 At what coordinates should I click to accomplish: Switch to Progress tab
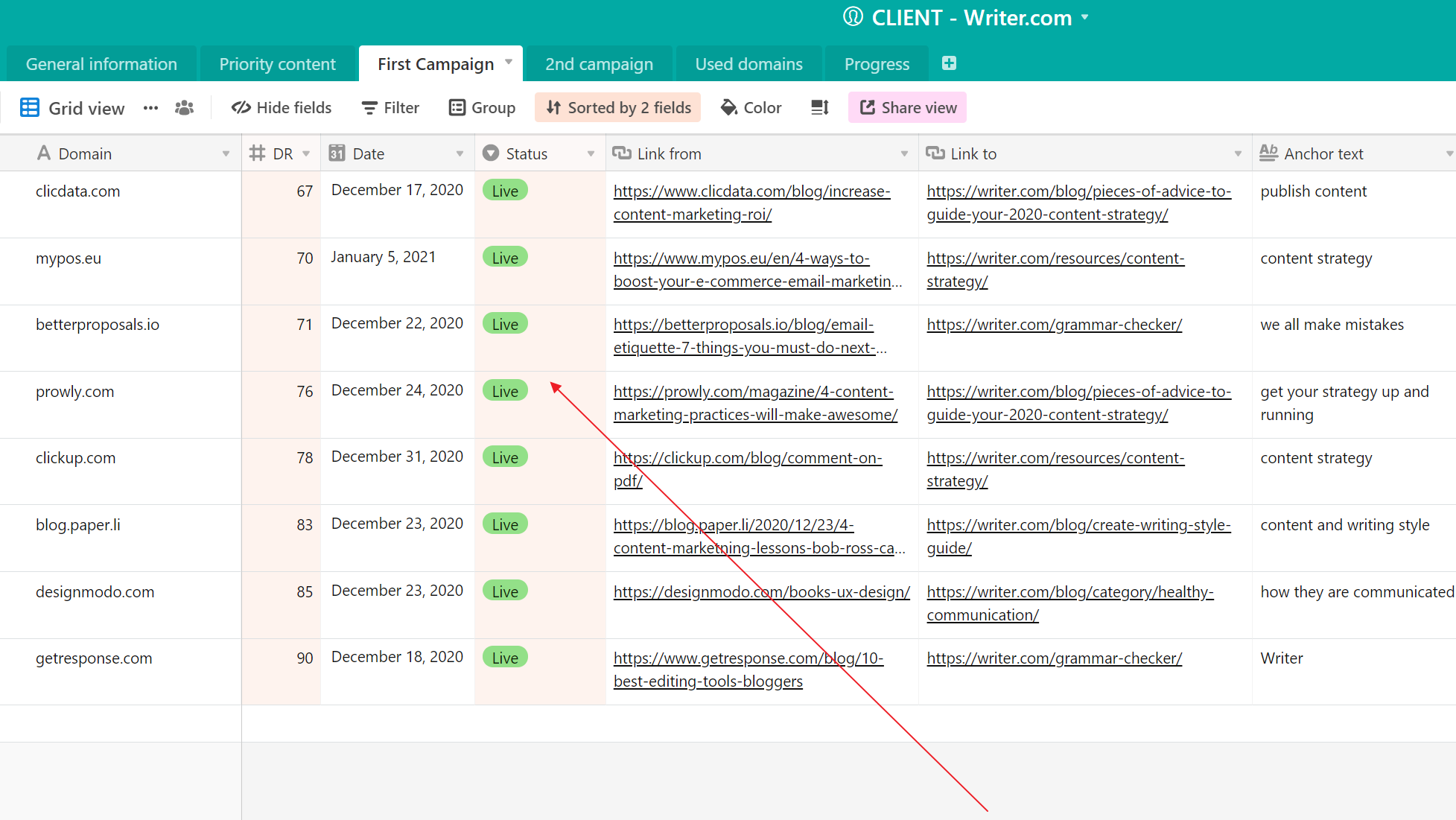(x=877, y=64)
